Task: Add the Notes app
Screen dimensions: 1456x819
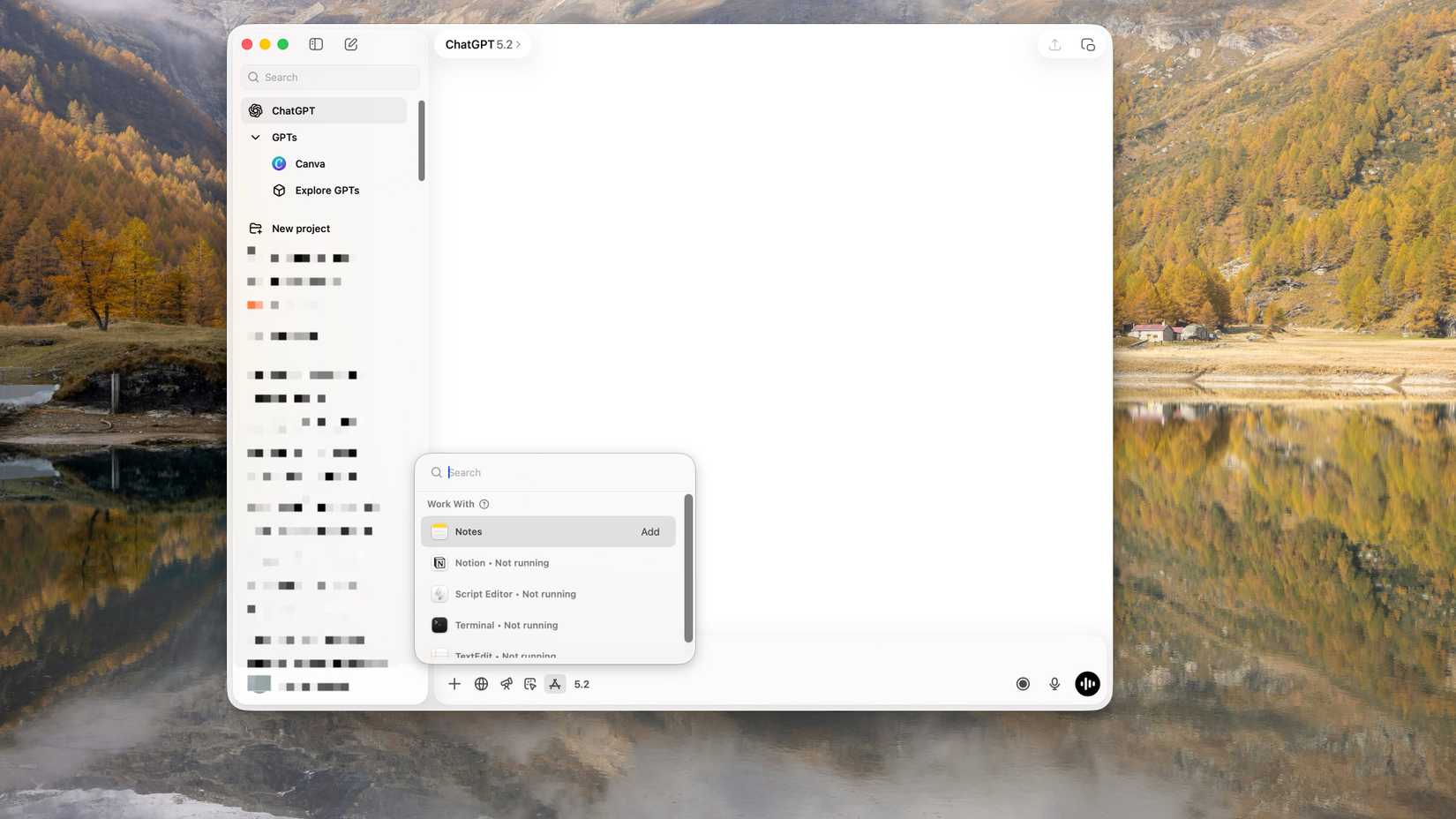Action: [x=649, y=531]
